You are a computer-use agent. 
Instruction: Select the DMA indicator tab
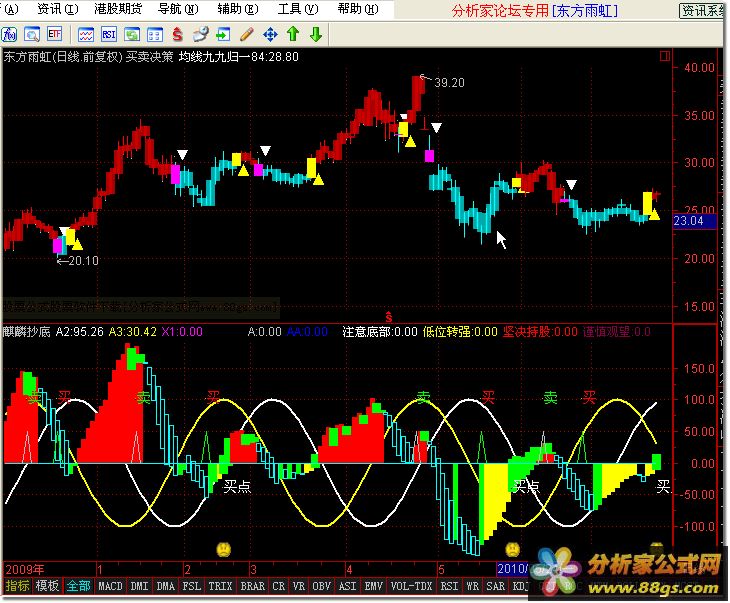[166, 586]
